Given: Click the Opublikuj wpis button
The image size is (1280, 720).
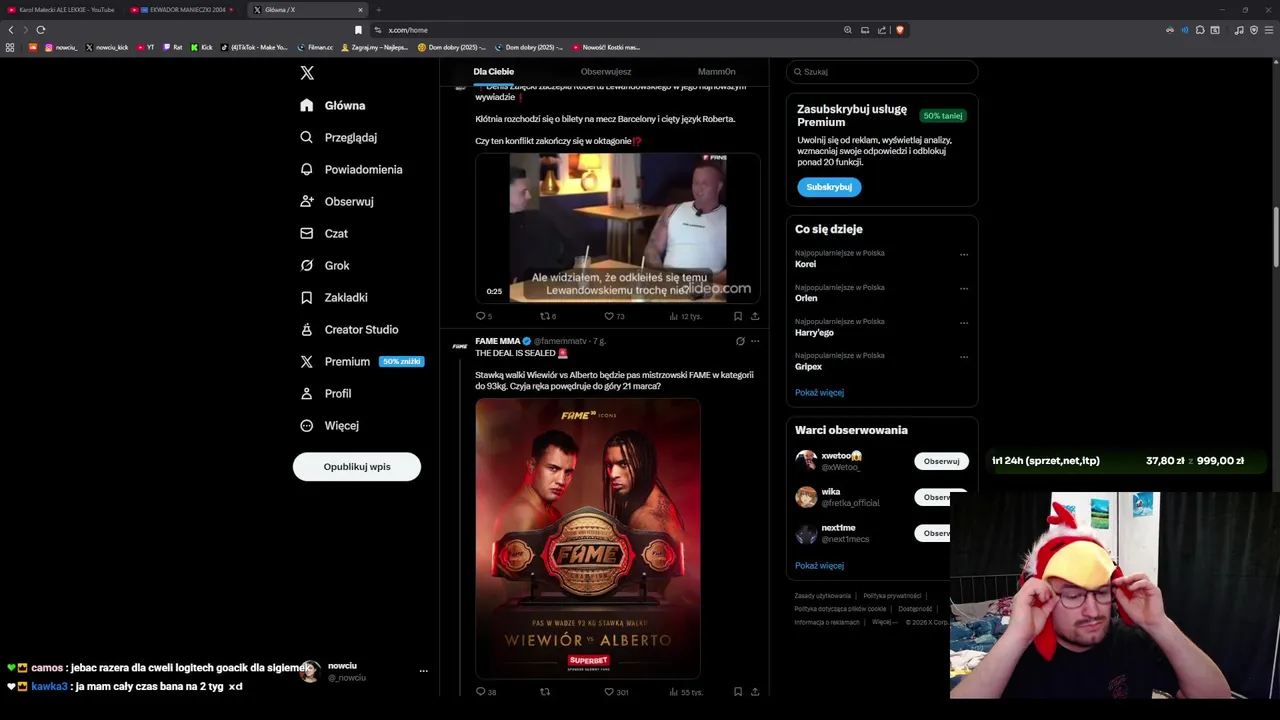Looking at the screenshot, I should point(357,466).
